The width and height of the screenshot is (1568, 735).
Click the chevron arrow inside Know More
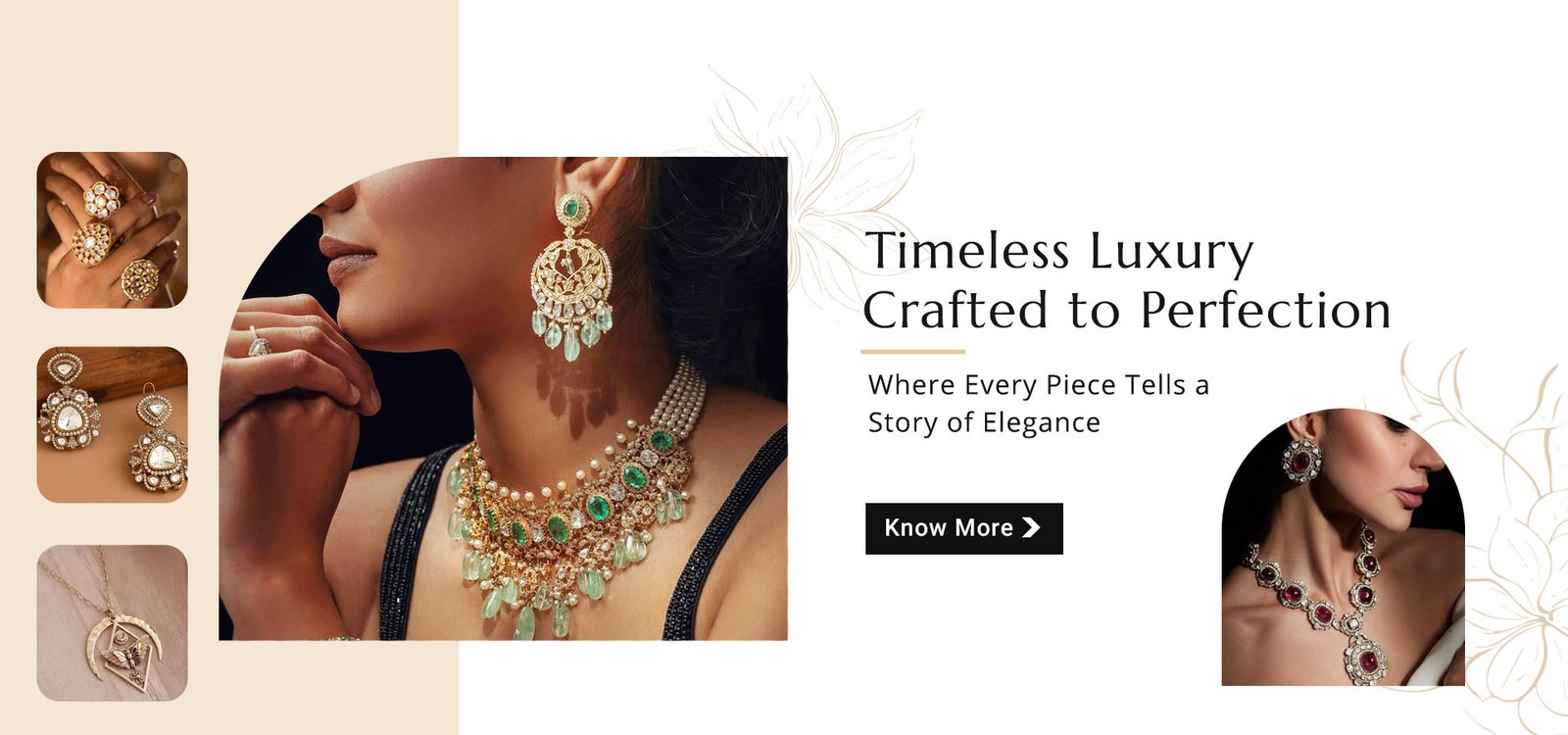[1031, 528]
